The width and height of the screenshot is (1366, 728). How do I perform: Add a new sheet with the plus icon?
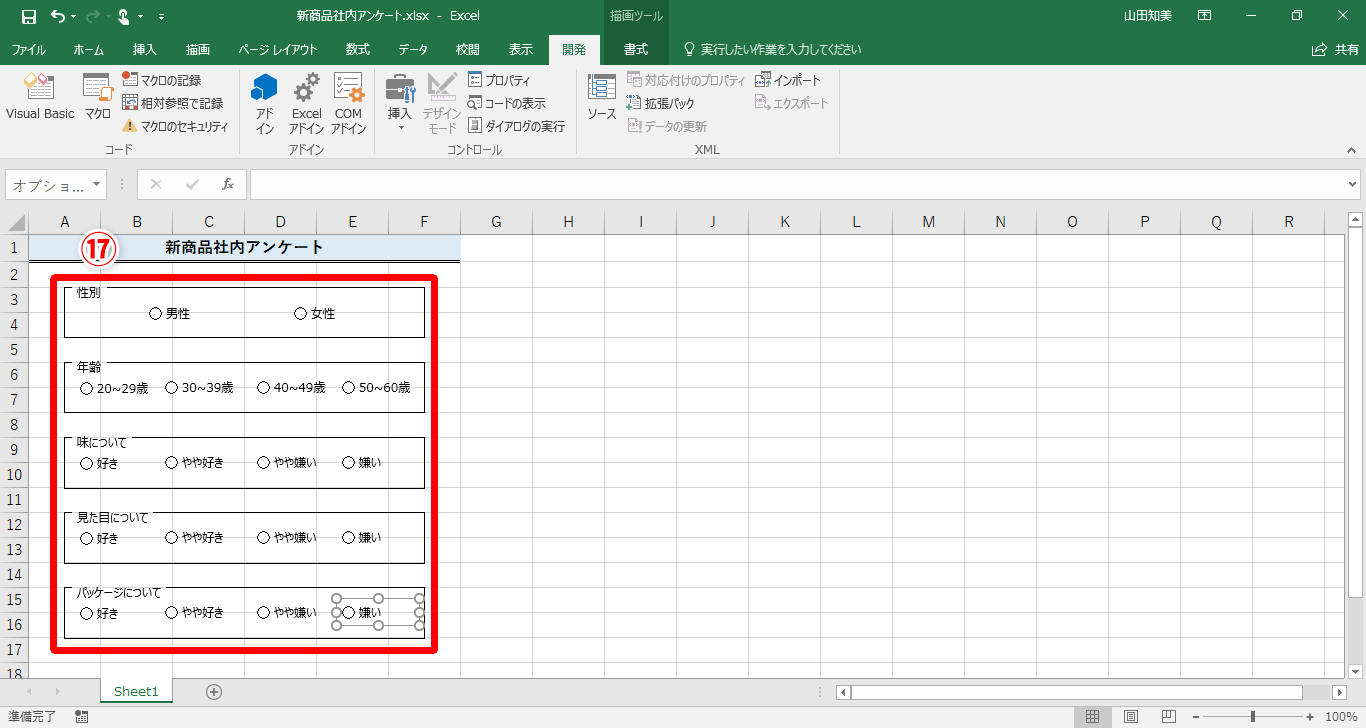(213, 691)
